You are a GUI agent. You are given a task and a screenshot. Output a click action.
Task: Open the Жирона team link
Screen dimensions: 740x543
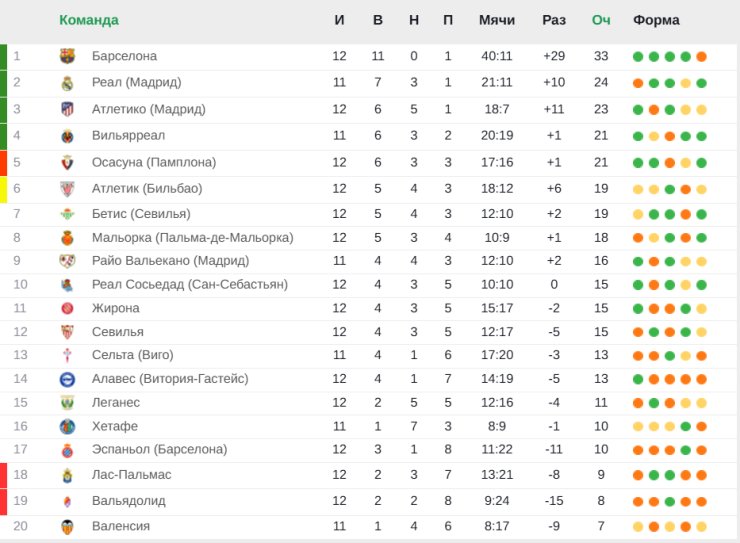(116, 309)
